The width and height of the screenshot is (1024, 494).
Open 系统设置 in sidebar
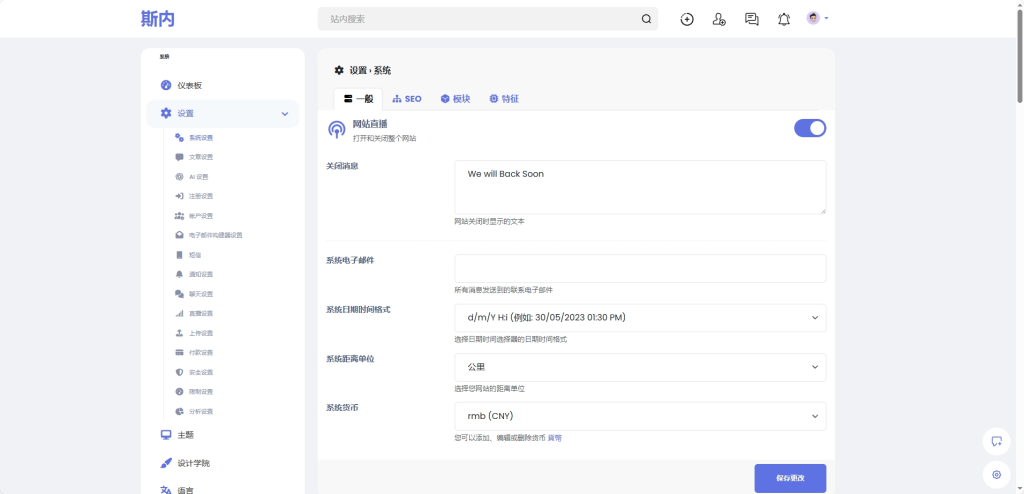tap(200, 138)
